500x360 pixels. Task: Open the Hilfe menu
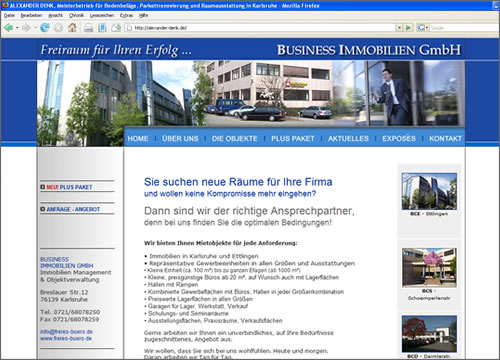coord(143,15)
